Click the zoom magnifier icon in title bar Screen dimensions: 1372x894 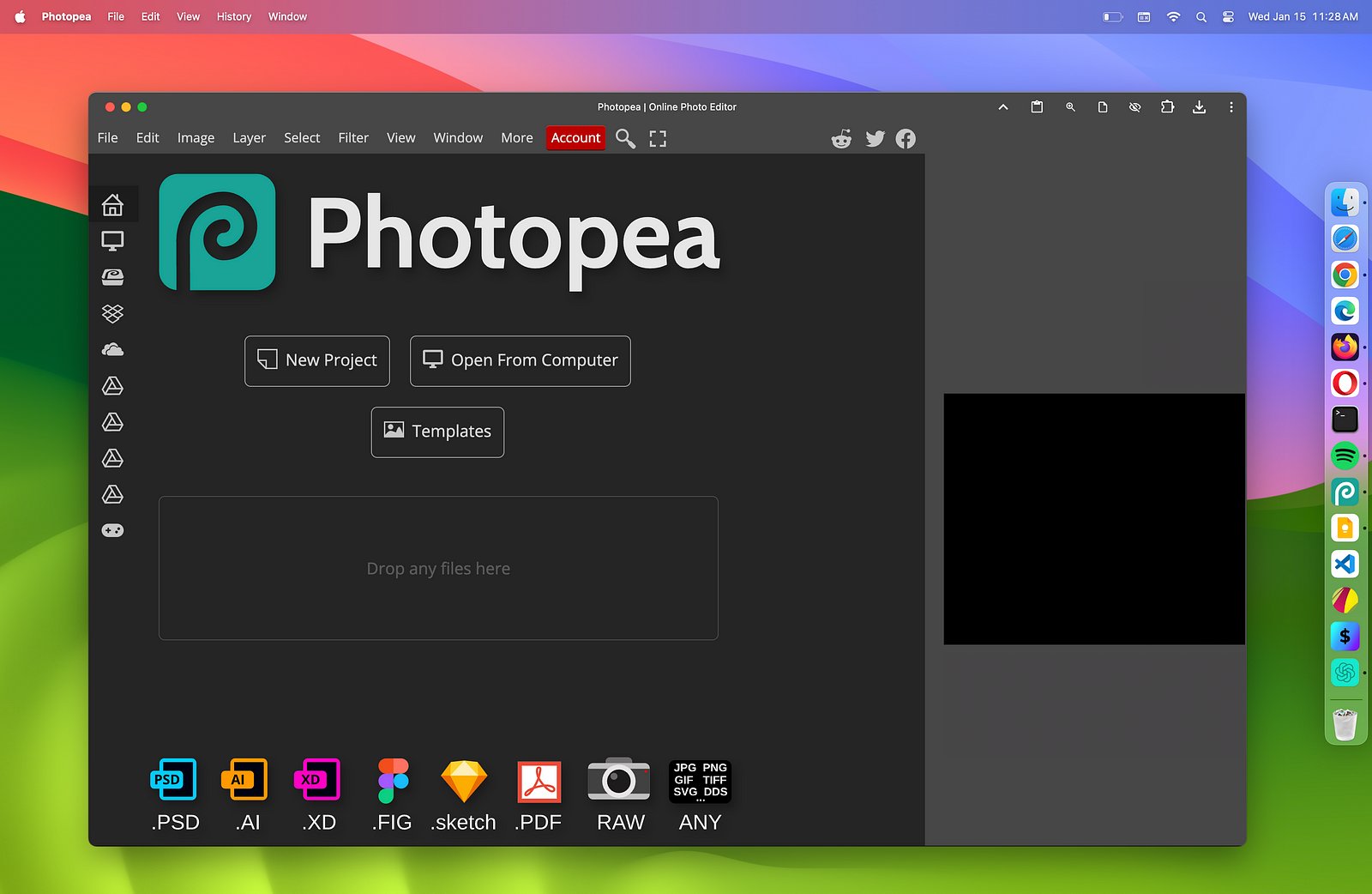(x=1070, y=107)
